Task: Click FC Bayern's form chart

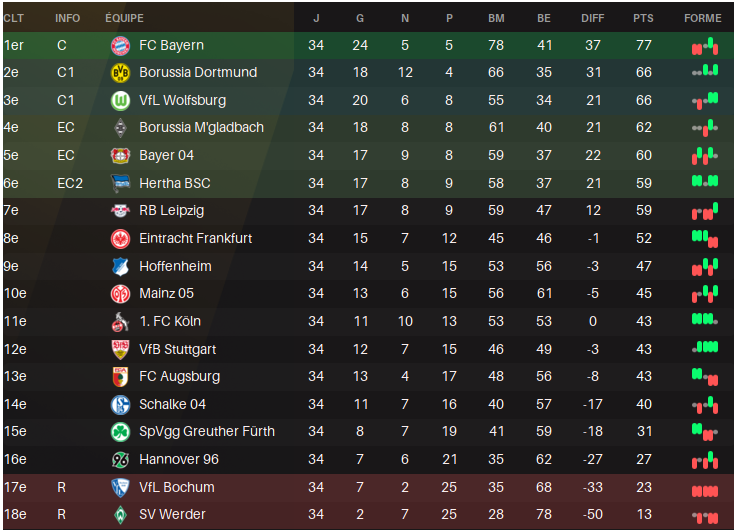Action: tap(704, 46)
